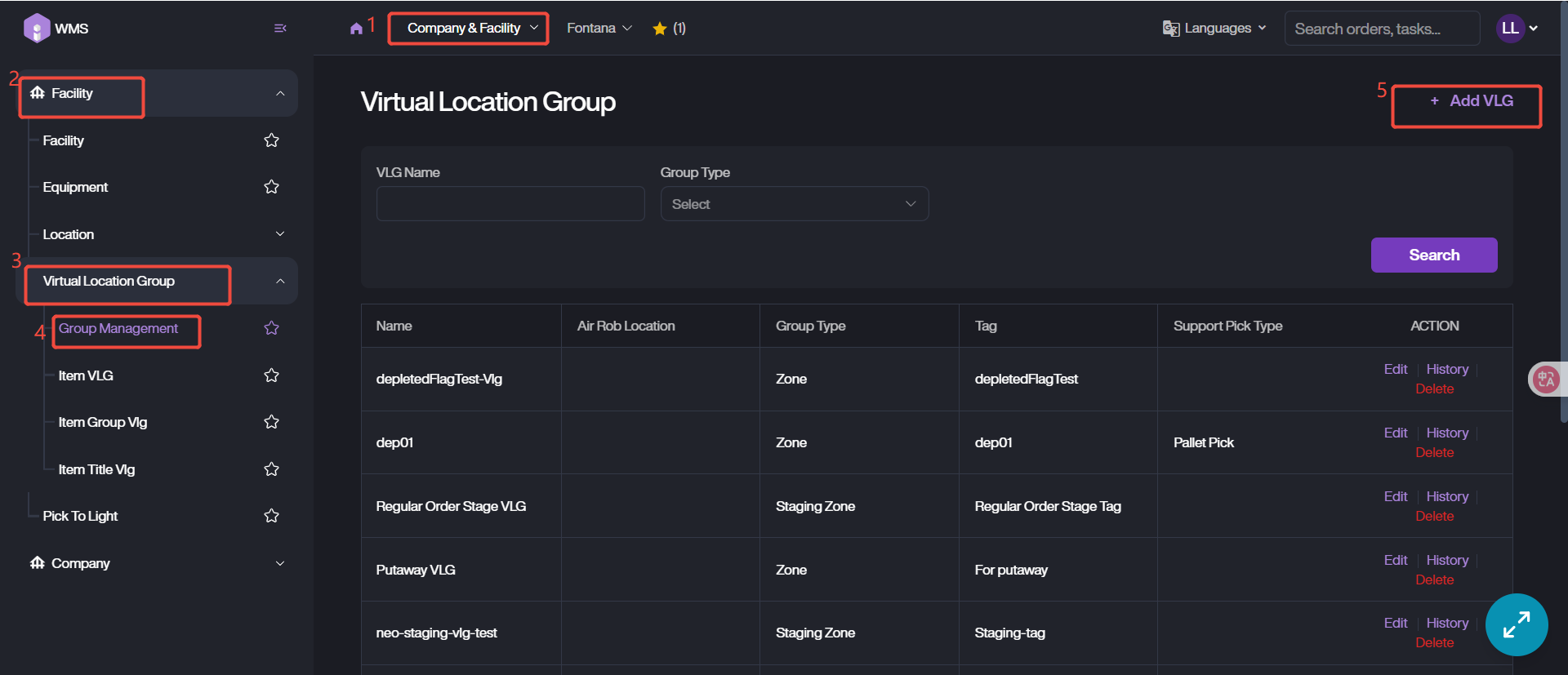The width and height of the screenshot is (1568, 675).
Task: Open Item Title Vlg menu item
Action: point(96,469)
